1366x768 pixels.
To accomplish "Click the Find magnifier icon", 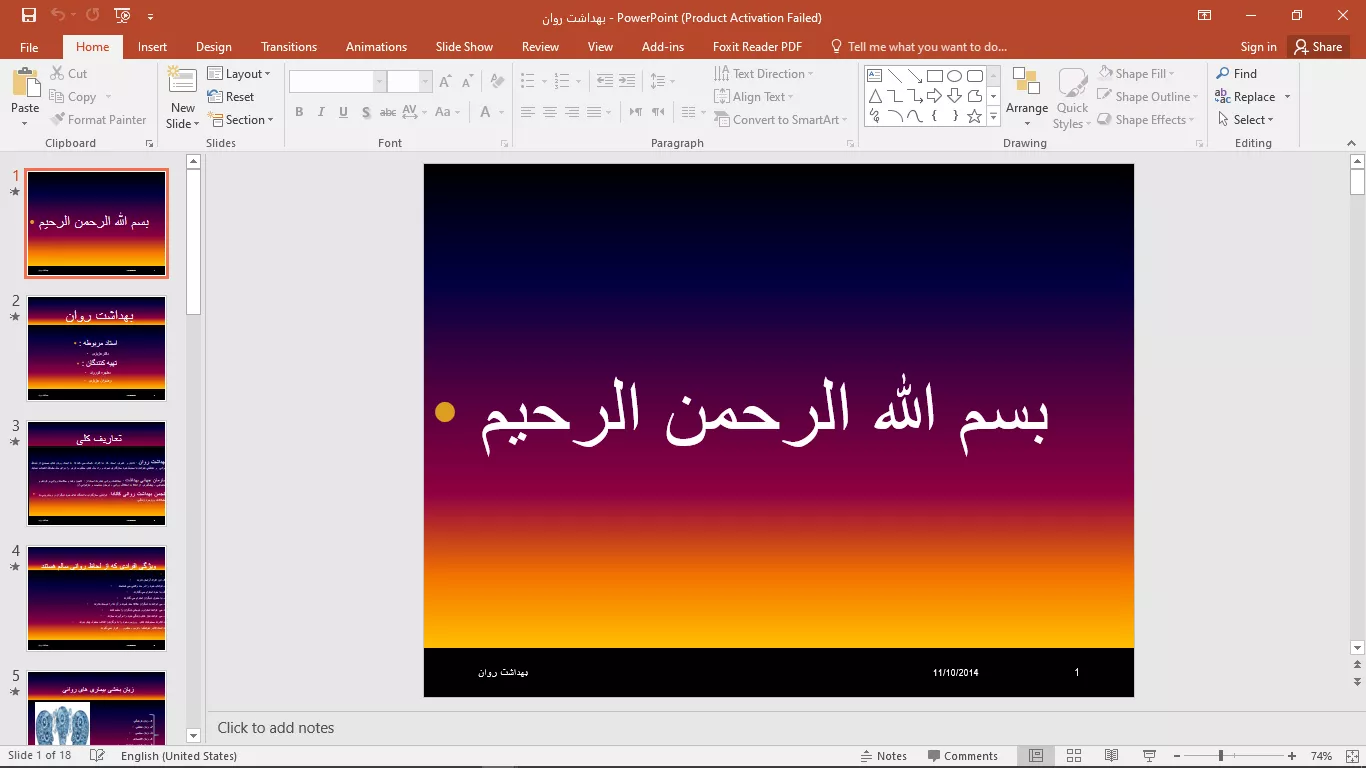I will (x=1223, y=74).
